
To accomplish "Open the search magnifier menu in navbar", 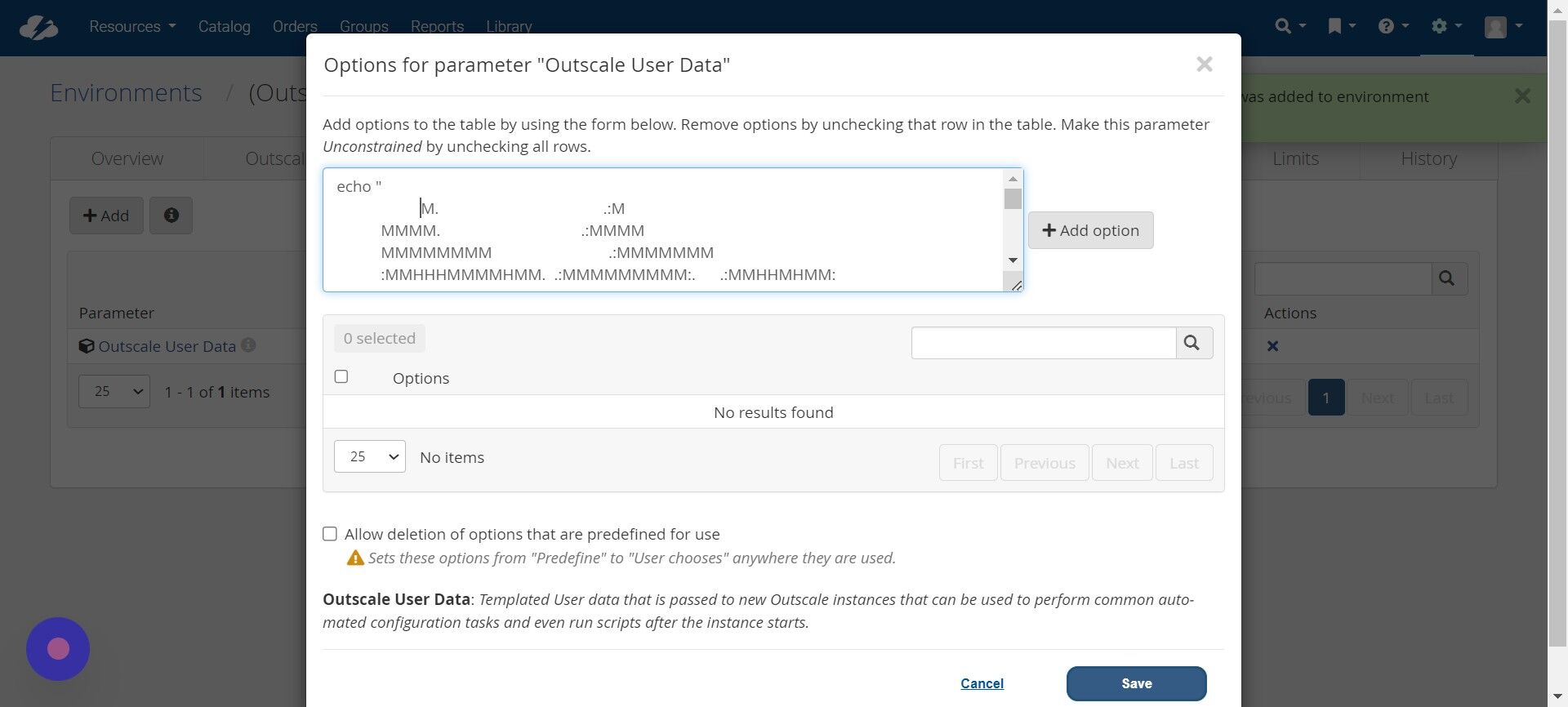I will pyautogui.click(x=1290, y=26).
